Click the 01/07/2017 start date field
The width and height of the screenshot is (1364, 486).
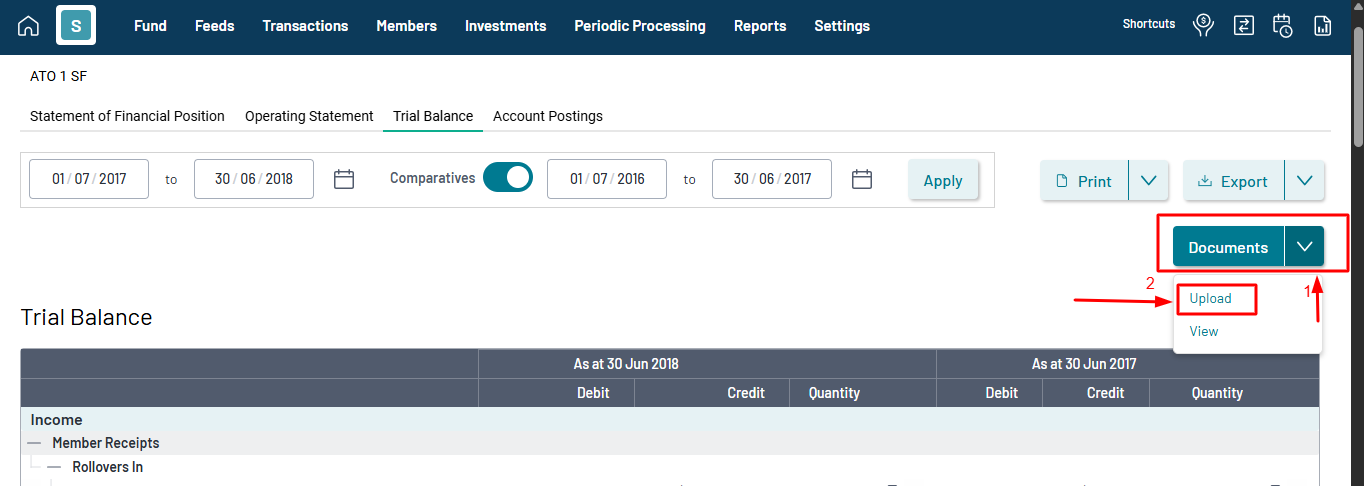[x=89, y=179]
